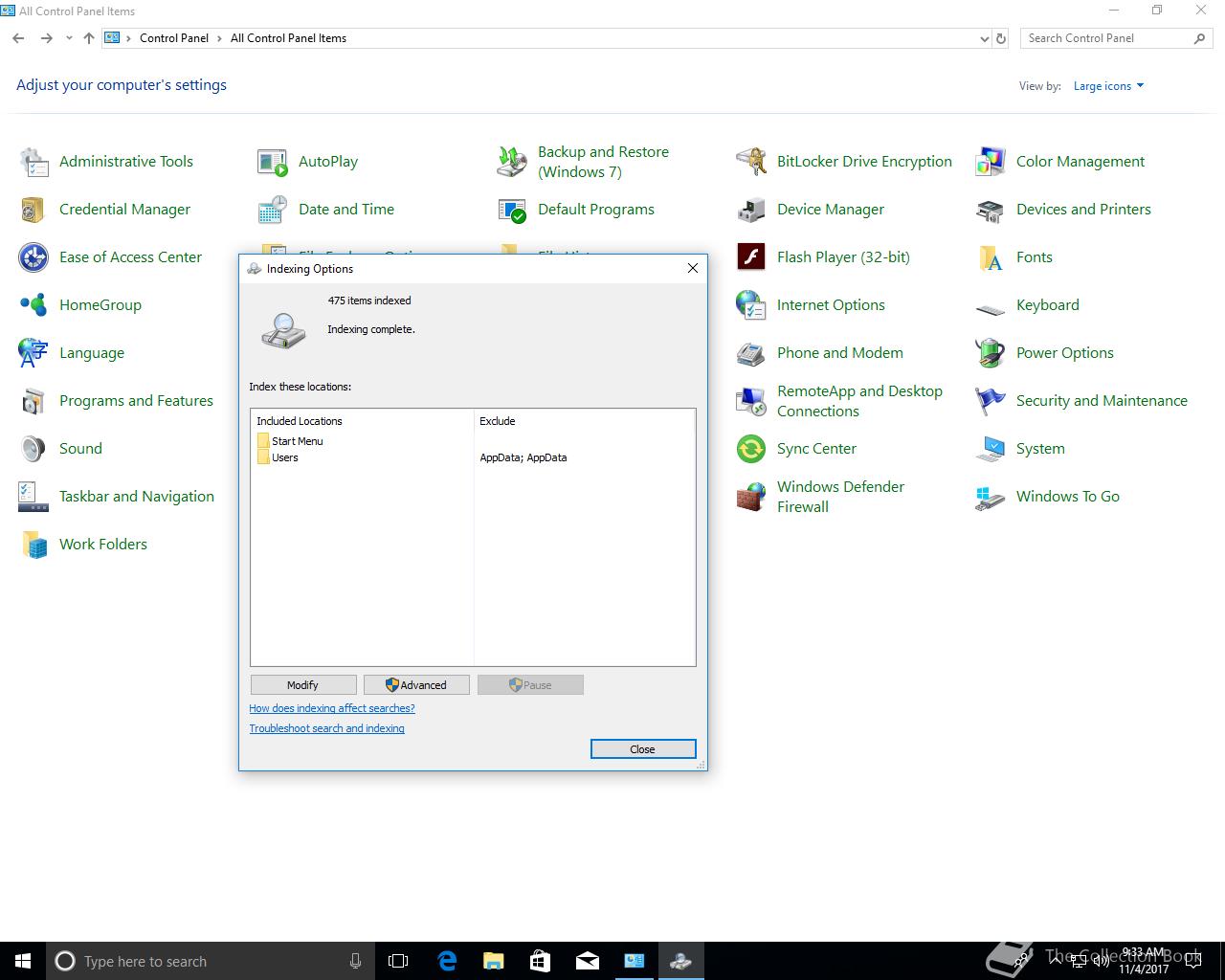
Task: Open Security and Maintenance flag icon
Action: [991, 401]
